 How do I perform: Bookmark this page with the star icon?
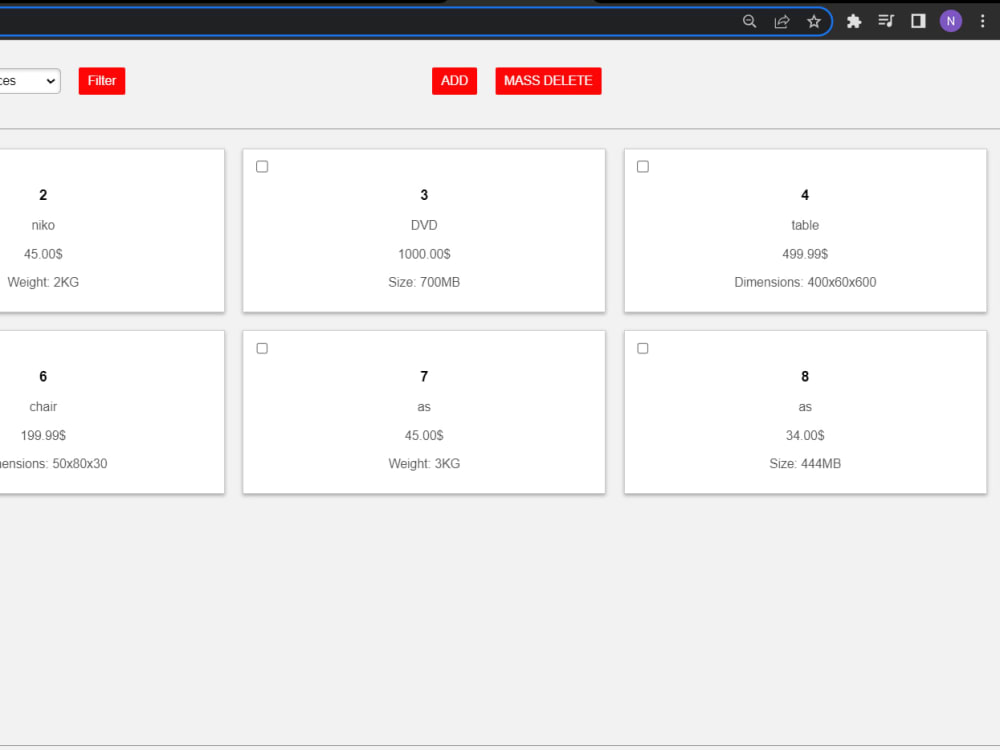pos(814,21)
